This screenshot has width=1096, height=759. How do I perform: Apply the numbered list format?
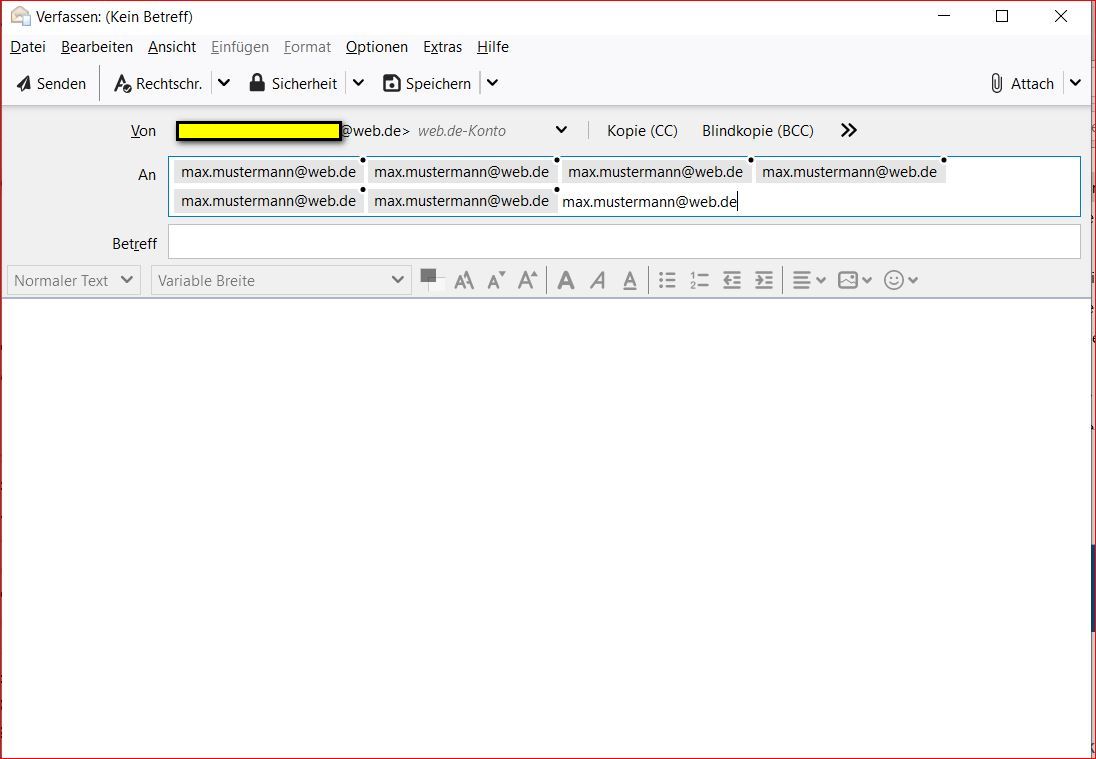tap(700, 281)
